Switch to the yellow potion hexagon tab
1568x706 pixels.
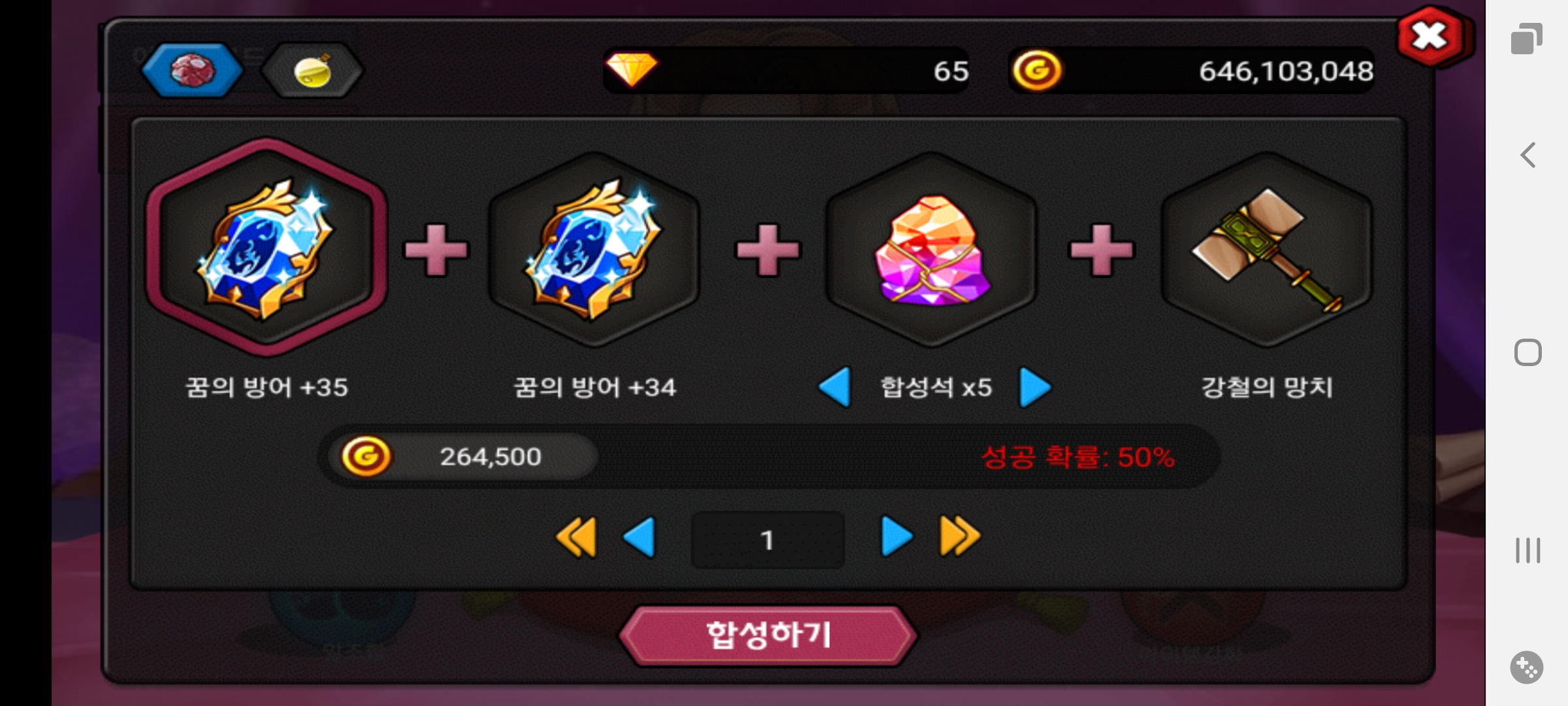pos(312,70)
